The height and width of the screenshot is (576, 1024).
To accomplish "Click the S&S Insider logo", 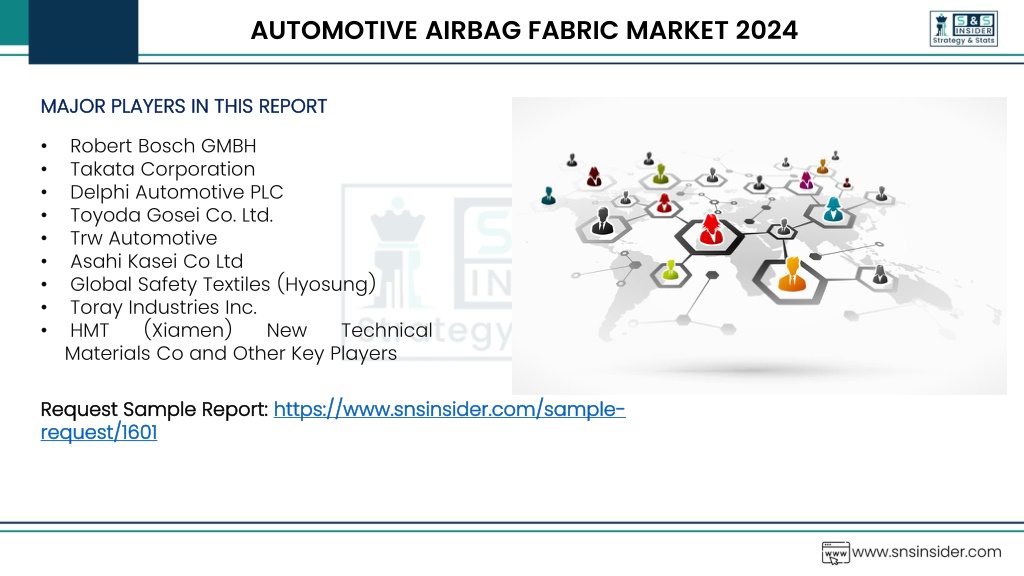I will (963, 29).
